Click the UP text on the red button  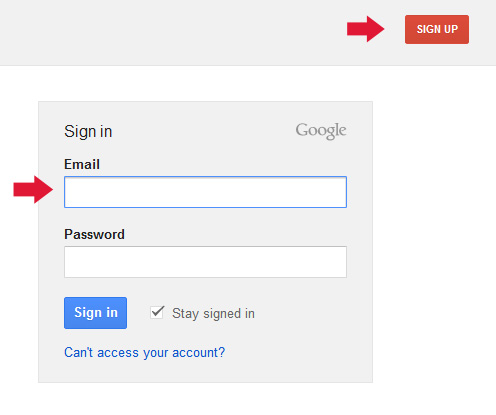coord(451,29)
